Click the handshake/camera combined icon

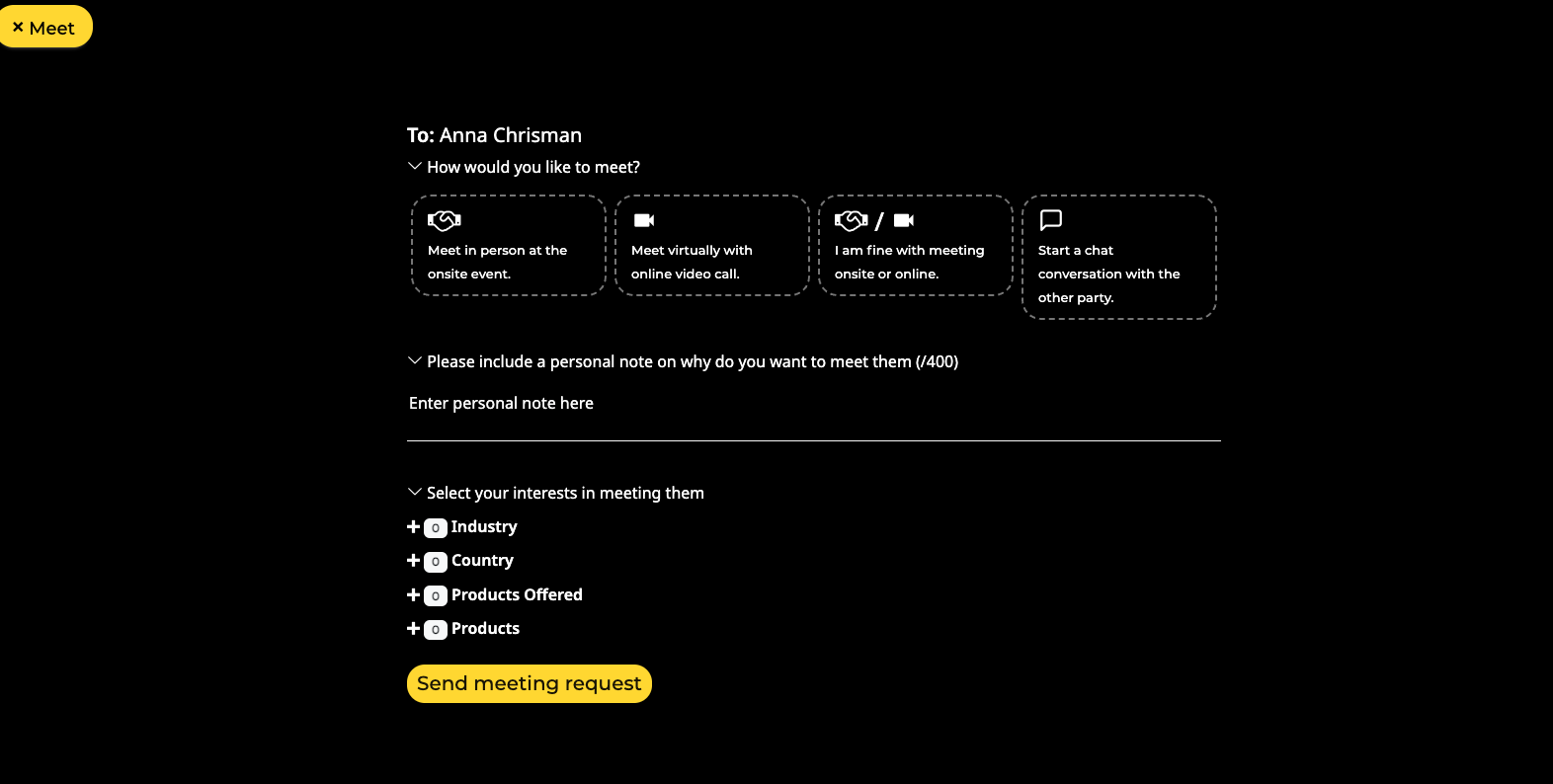click(874, 220)
